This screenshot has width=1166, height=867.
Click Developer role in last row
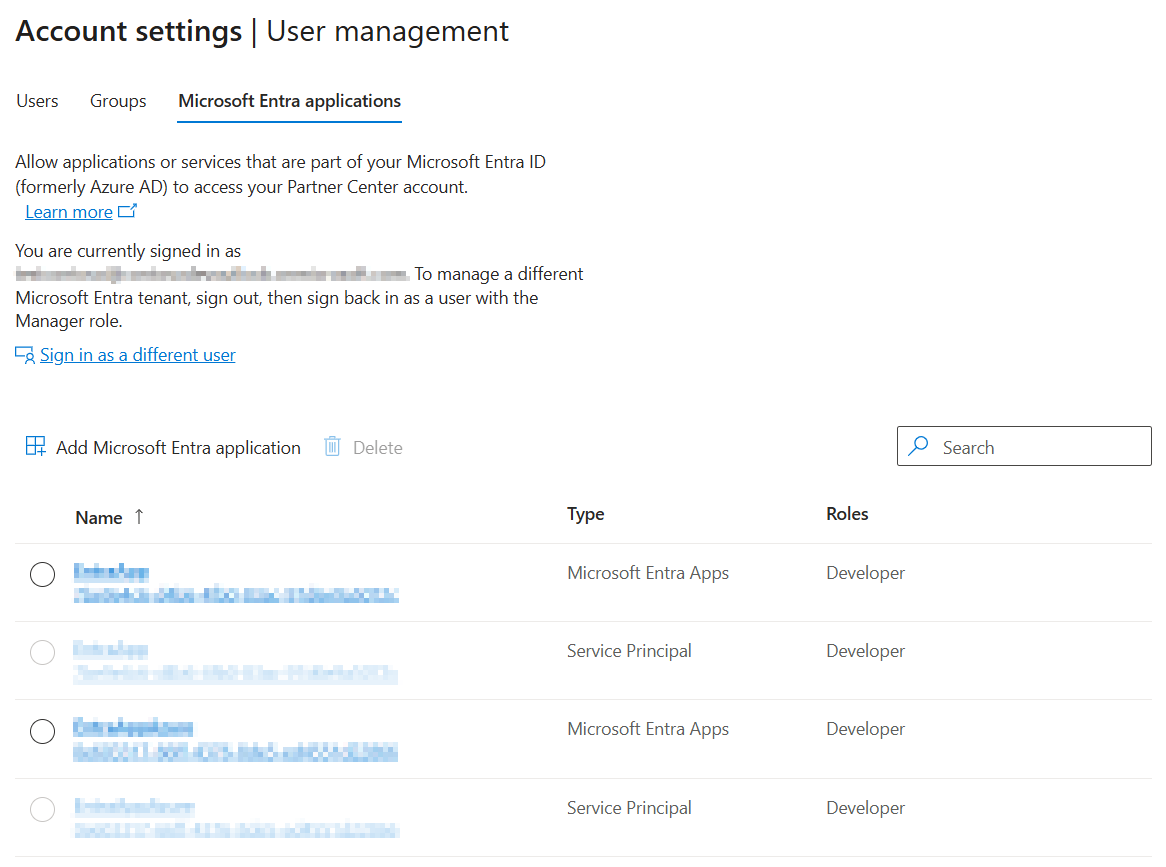tap(866, 808)
